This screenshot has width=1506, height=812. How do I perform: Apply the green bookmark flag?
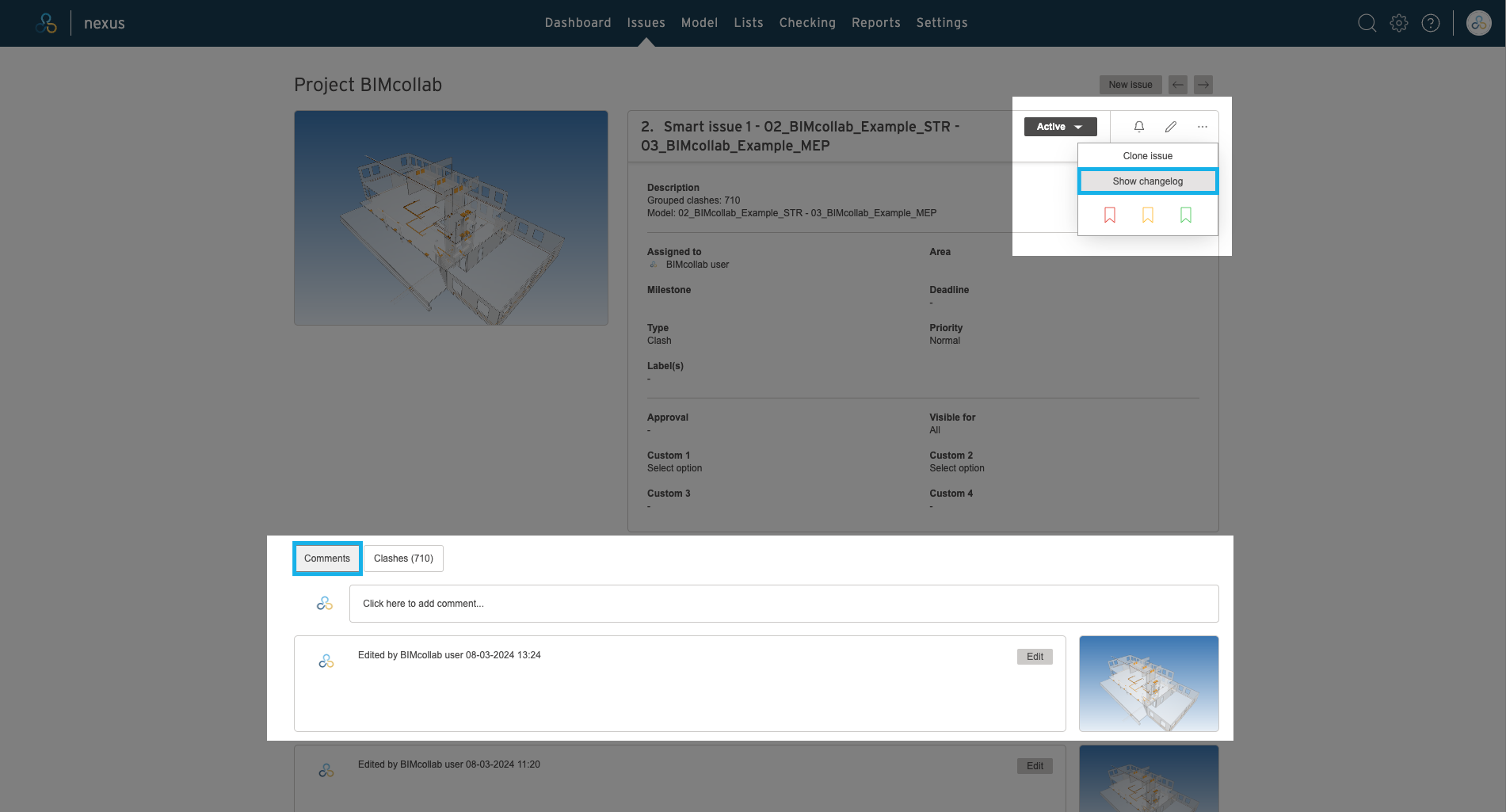[1186, 215]
